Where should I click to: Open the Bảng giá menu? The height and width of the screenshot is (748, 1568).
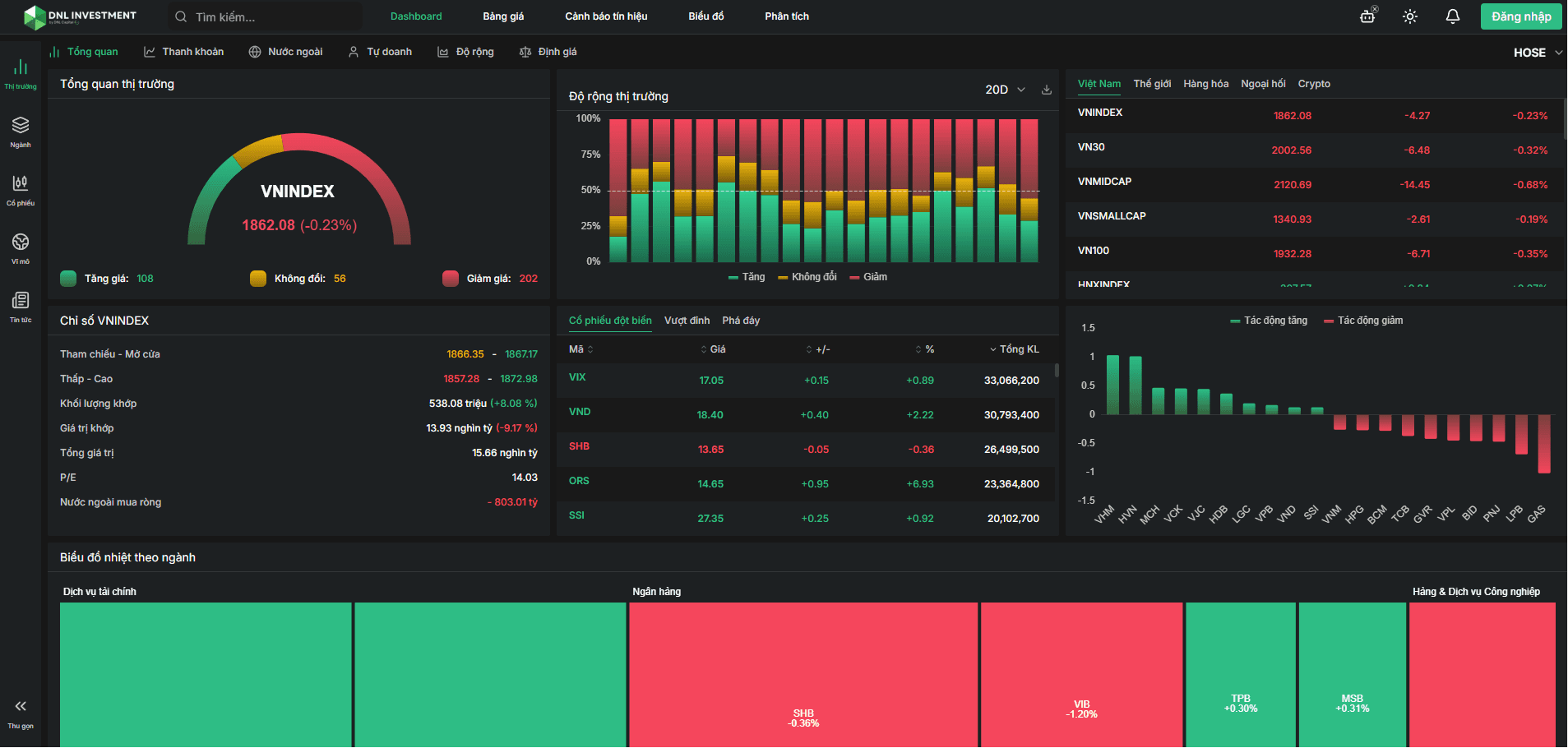pyautogui.click(x=503, y=16)
